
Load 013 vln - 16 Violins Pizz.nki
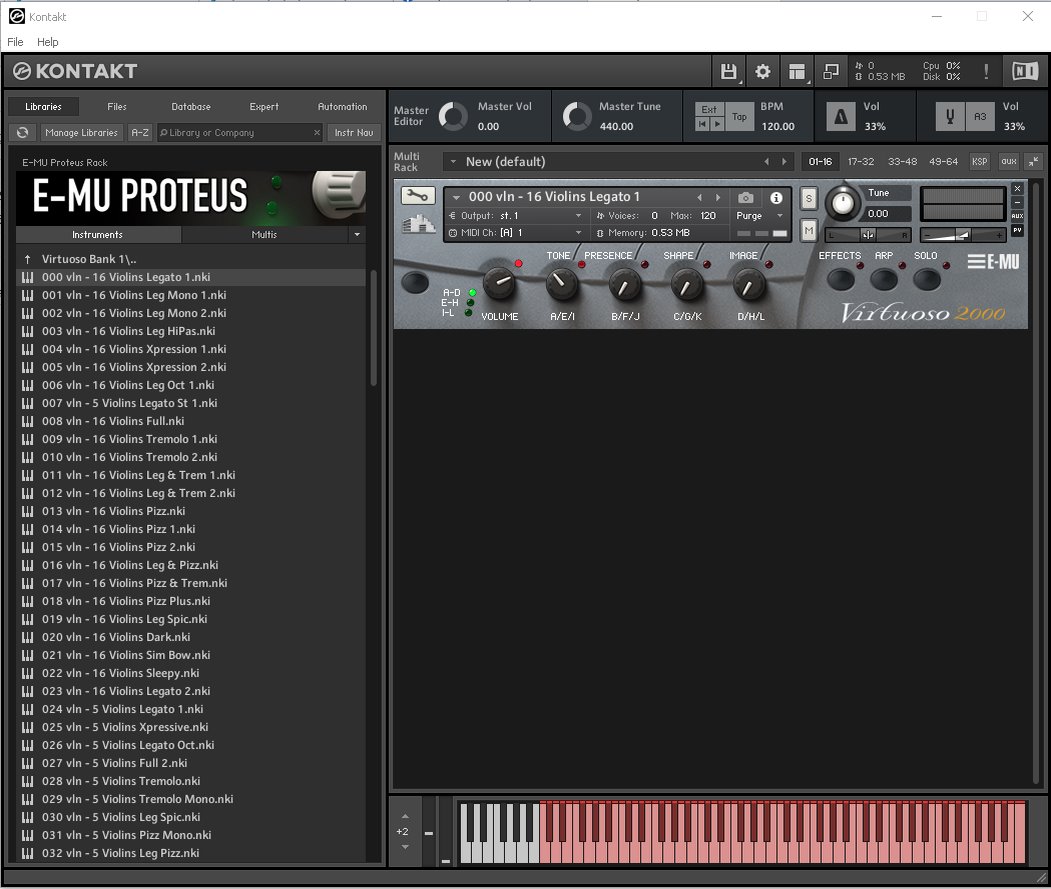pyautogui.click(x=113, y=511)
